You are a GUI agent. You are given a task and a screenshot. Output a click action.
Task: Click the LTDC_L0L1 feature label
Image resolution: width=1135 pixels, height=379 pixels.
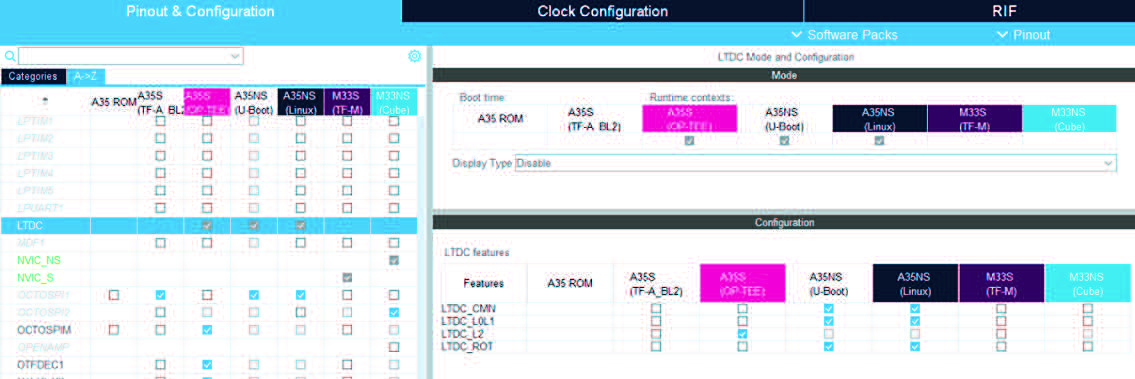pos(470,321)
